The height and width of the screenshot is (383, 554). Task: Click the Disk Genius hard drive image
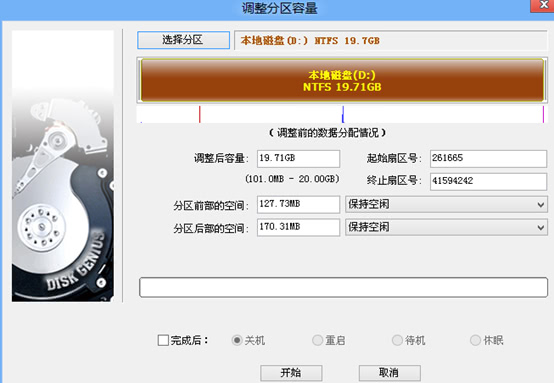coord(63,166)
